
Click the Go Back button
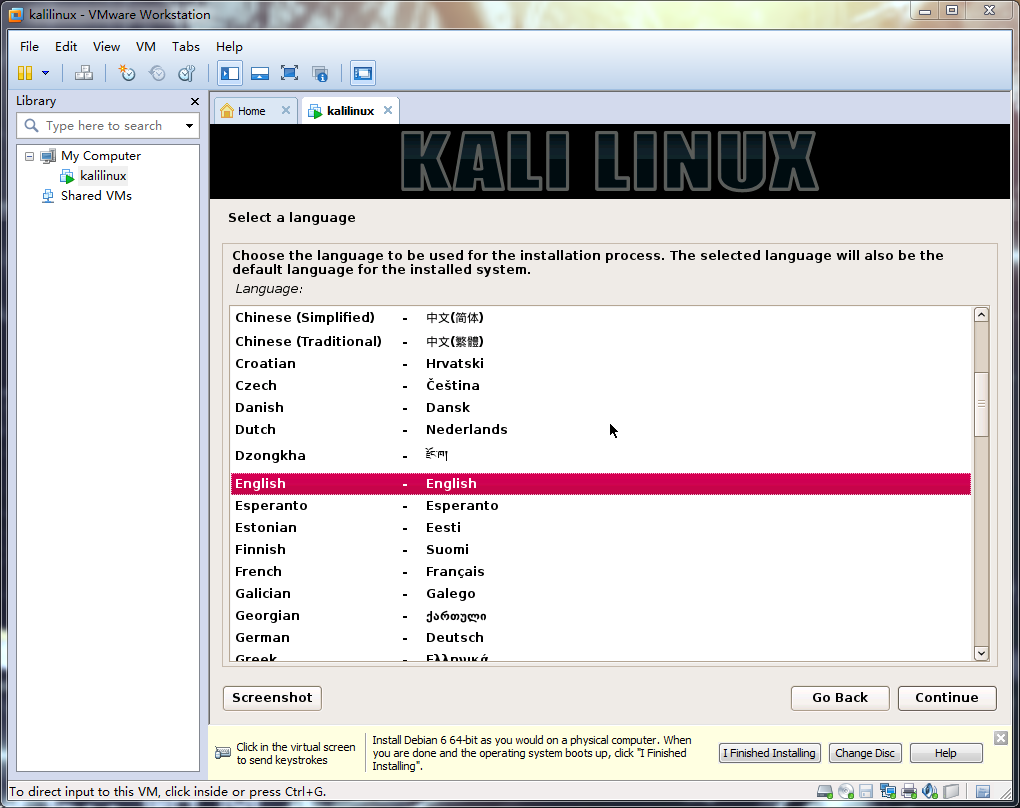coord(840,698)
